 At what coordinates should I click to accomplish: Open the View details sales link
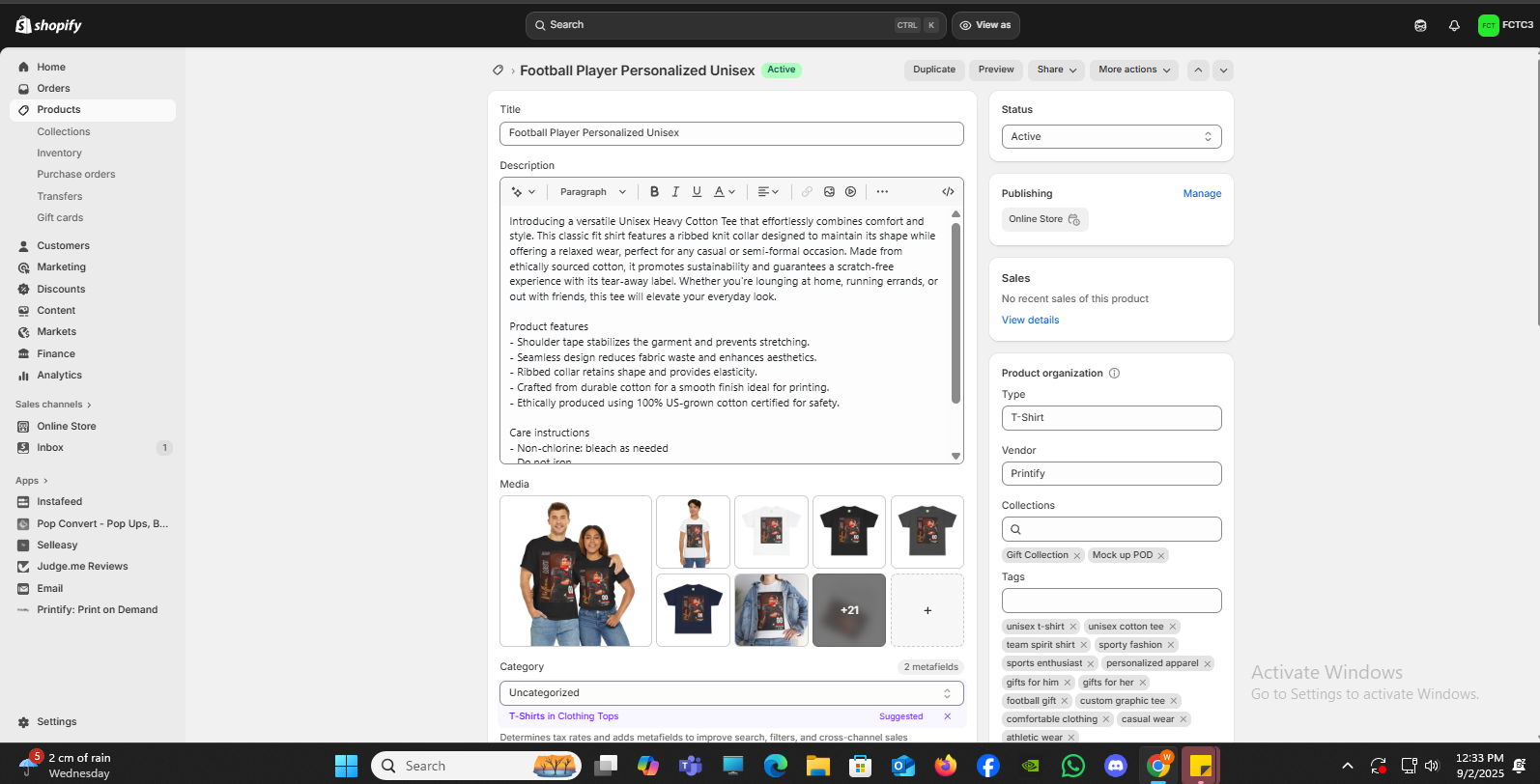pyautogui.click(x=1030, y=321)
